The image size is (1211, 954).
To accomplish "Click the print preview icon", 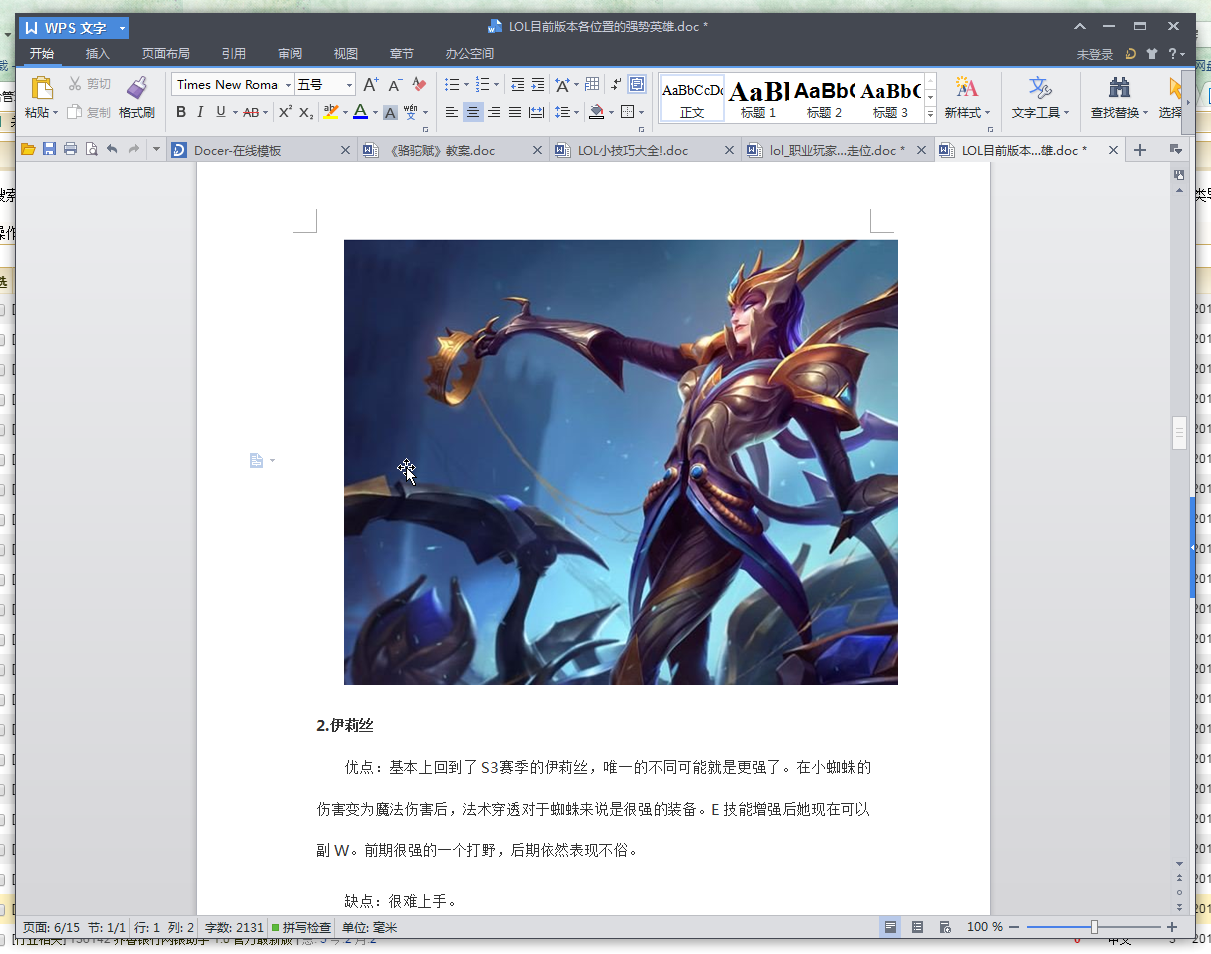I will pos(91,149).
